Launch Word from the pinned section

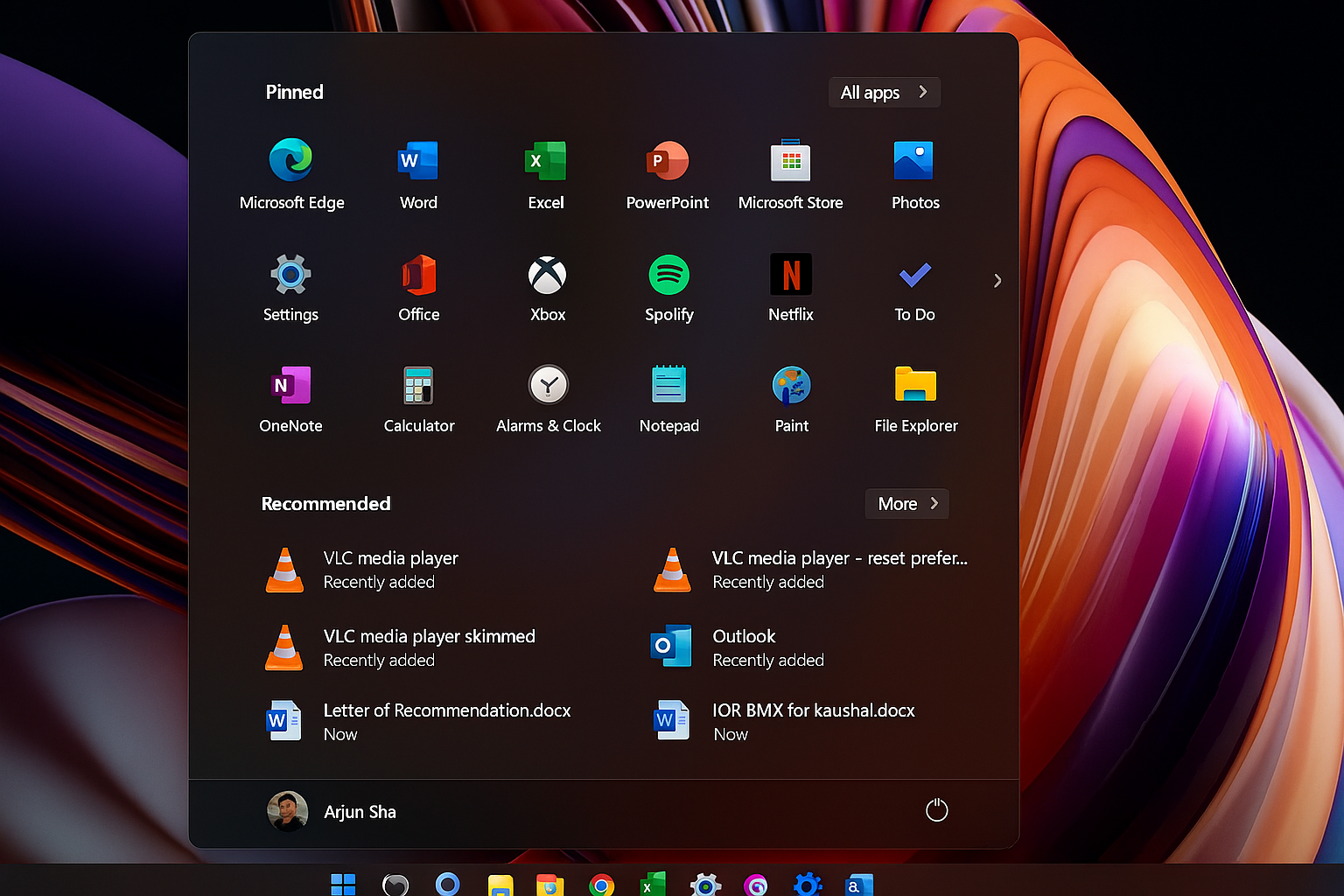click(418, 174)
